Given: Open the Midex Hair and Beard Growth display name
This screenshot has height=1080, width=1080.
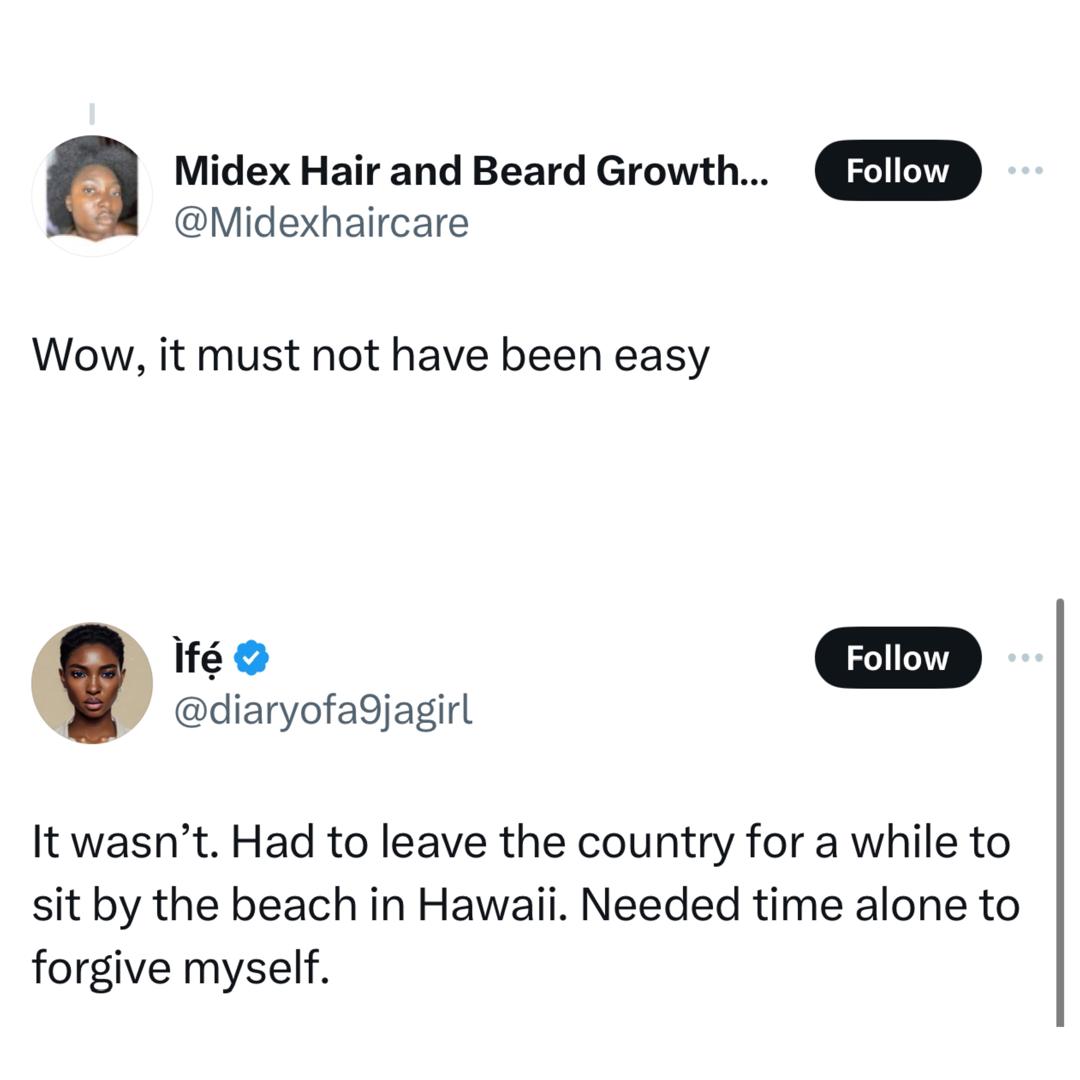Looking at the screenshot, I should pyautogui.click(x=471, y=172).
